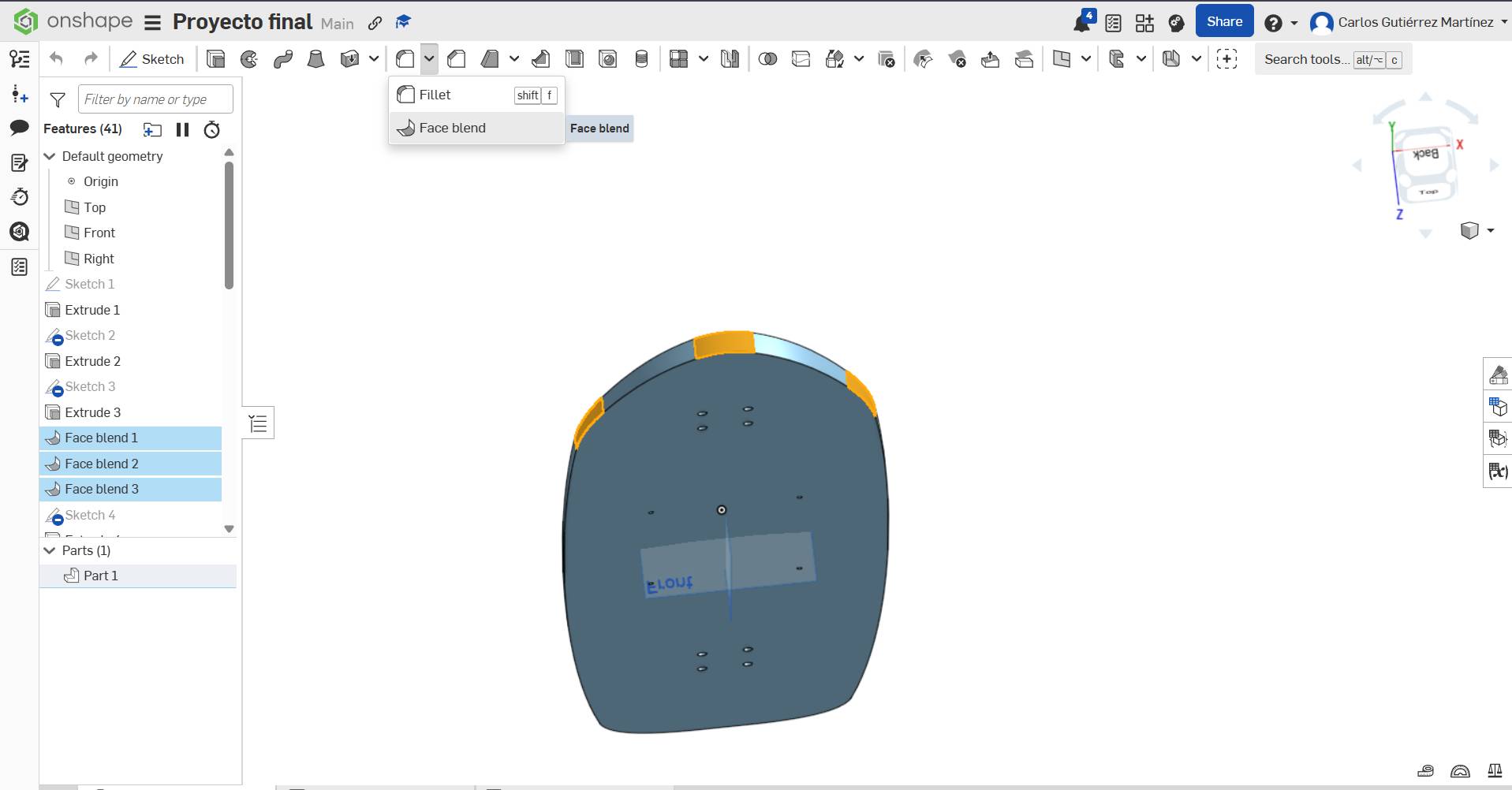The width and height of the screenshot is (1512, 790).
Task: Open the dropdown next to Thicken tool
Action: coord(374,59)
